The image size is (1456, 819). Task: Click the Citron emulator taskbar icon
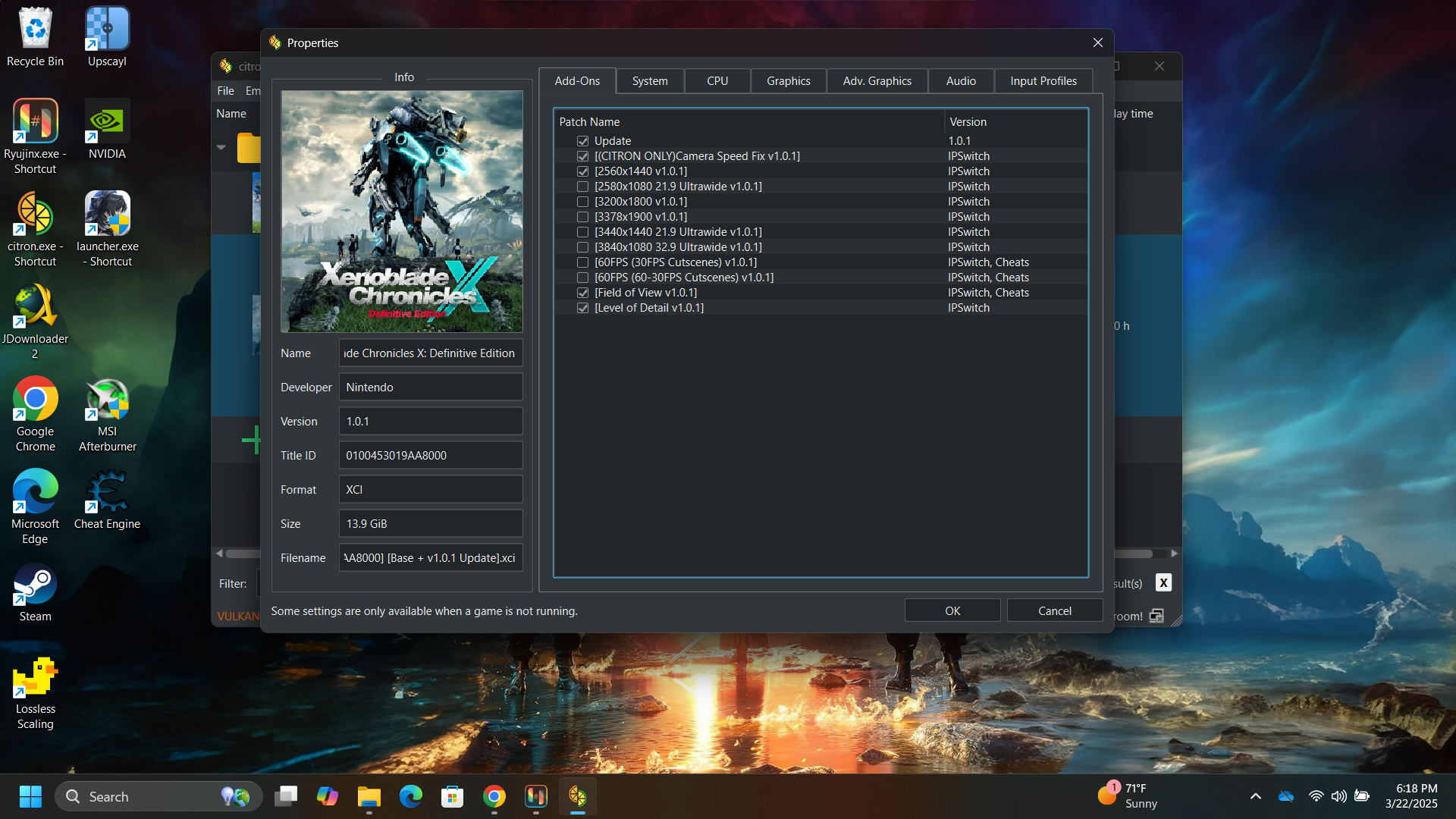578,796
